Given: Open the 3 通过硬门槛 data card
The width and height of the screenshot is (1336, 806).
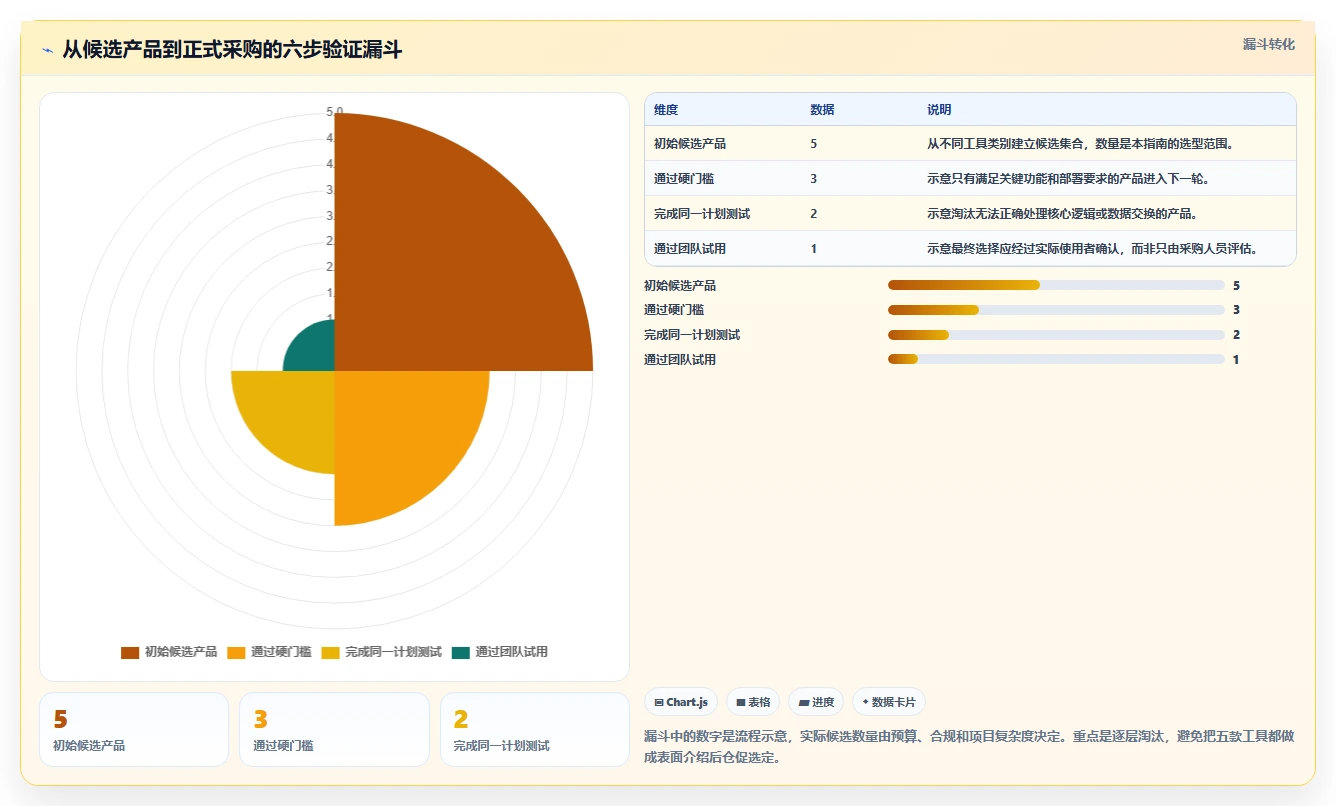Looking at the screenshot, I should click(334, 729).
